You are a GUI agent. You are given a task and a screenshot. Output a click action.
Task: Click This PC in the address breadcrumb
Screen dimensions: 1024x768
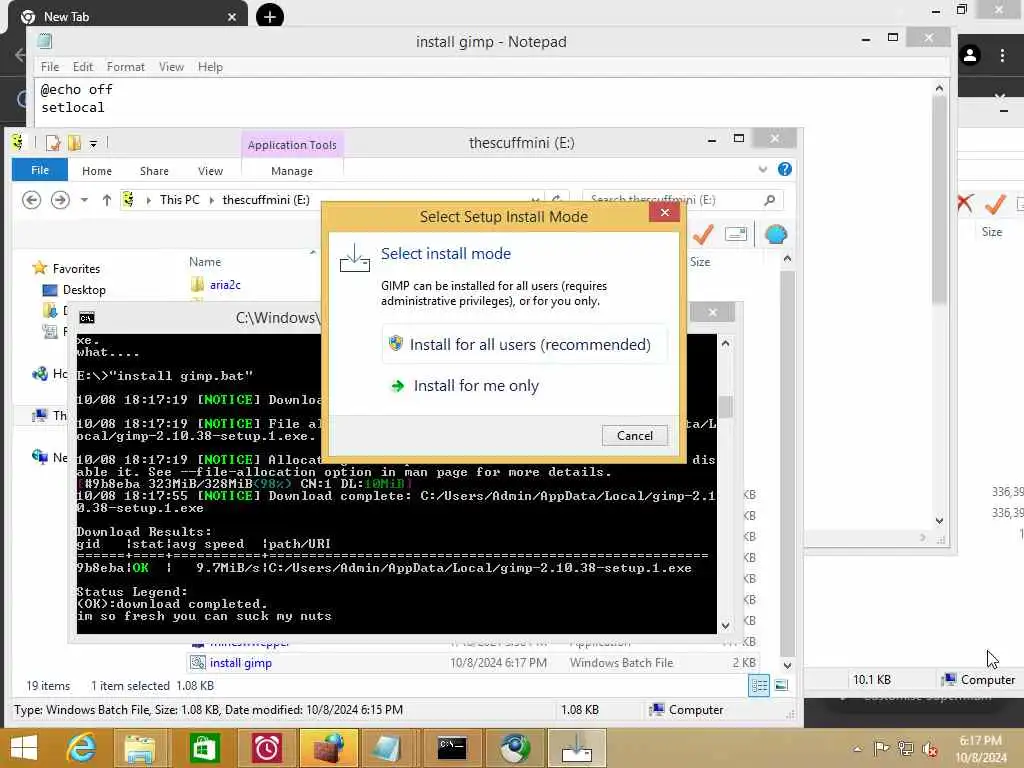point(180,200)
